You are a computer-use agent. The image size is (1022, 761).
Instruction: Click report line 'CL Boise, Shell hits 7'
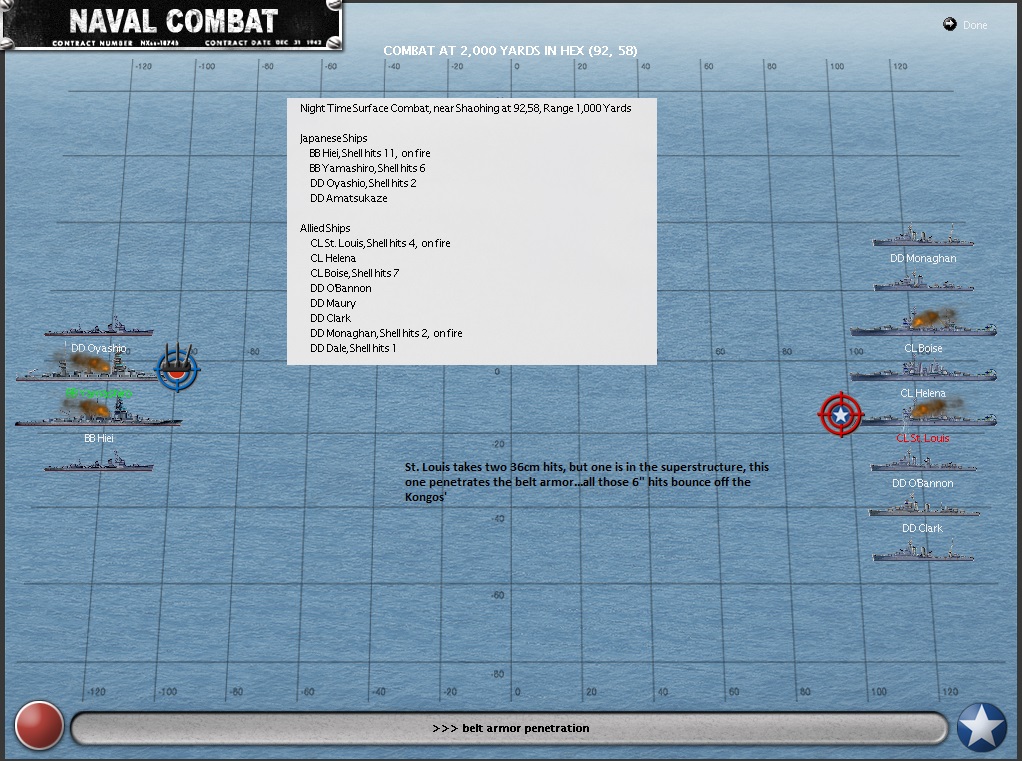pyautogui.click(x=355, y=273)
